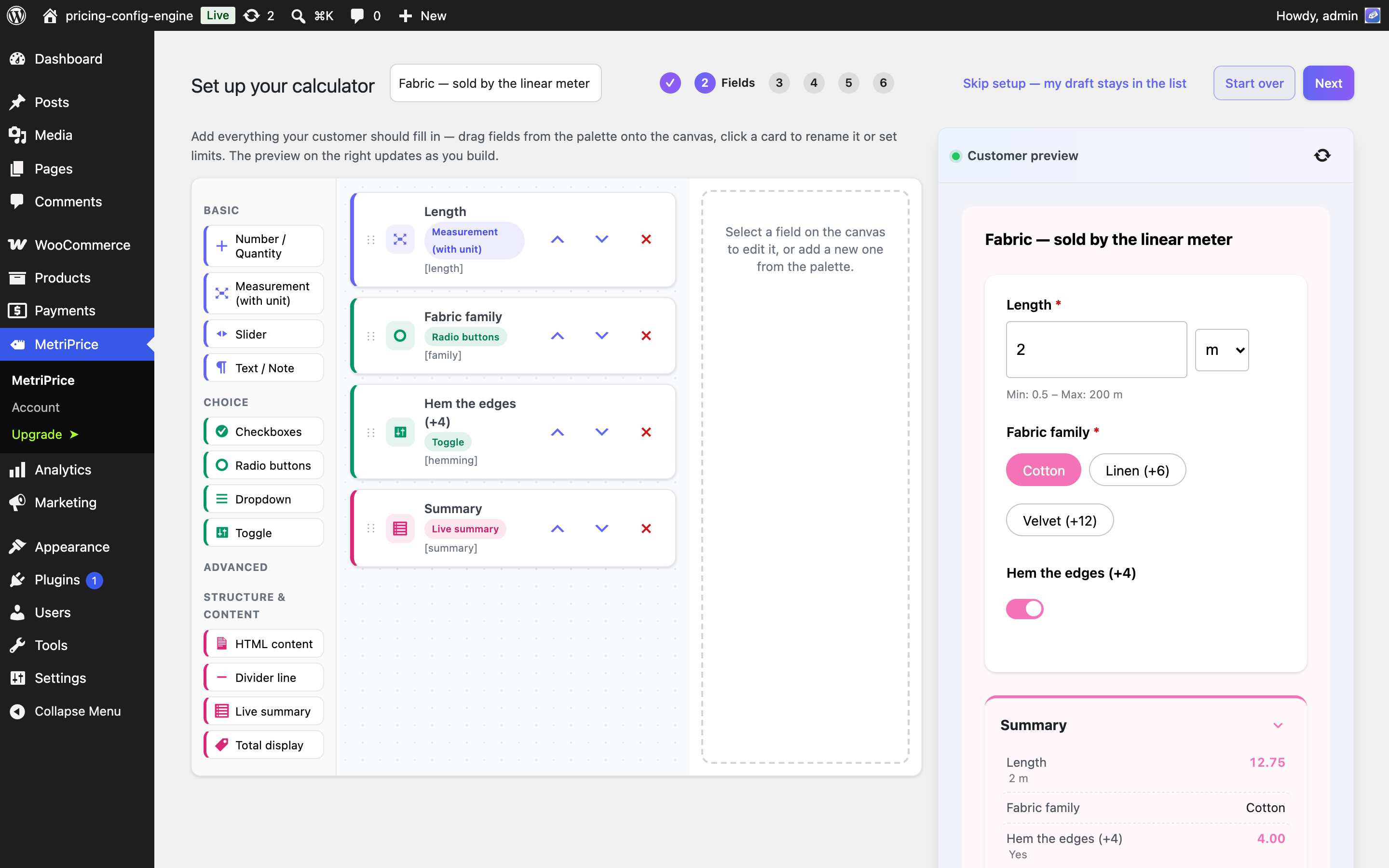Add an HTML content field
Image resolution: width=1389 pixels, height=868 pixels.
pos(264,644)
